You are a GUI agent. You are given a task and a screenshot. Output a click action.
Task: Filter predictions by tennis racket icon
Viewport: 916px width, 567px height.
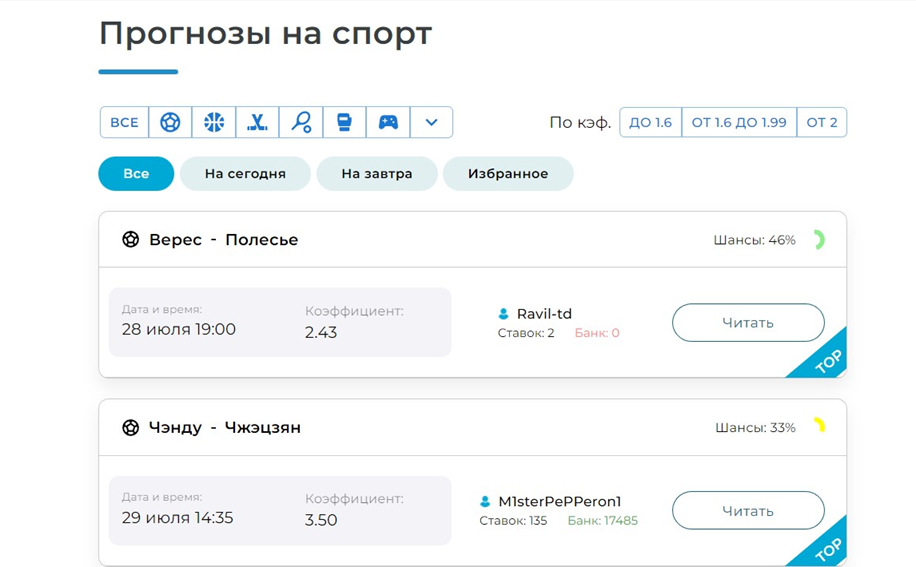tap(301, 122)
